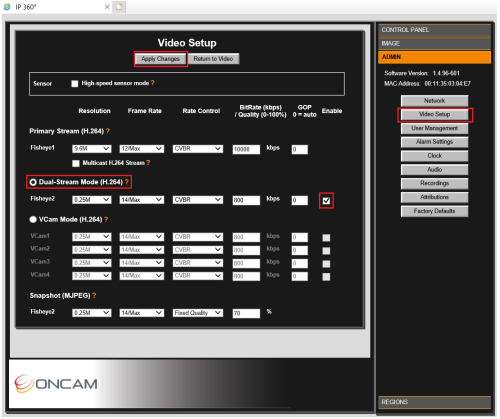Open a new browser tab
This screenshot has height=419, width=500.
119,7
